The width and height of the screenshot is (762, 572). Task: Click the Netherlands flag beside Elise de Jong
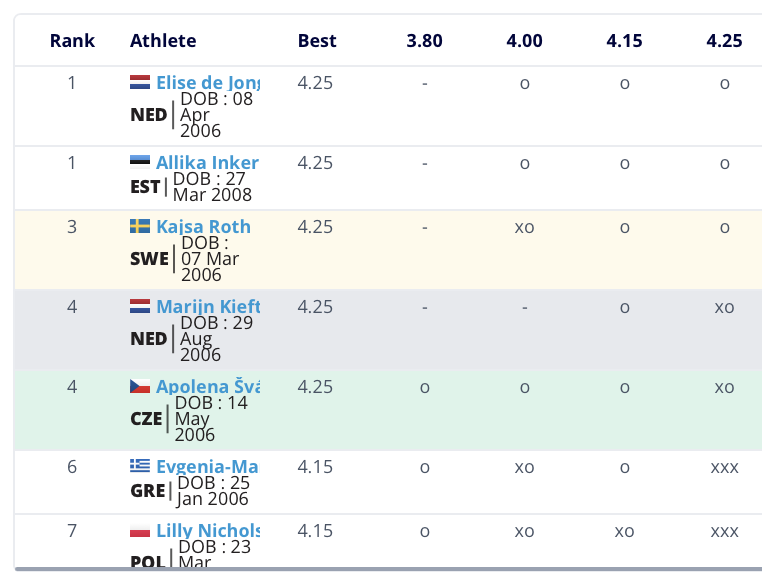tap(140, 83)
